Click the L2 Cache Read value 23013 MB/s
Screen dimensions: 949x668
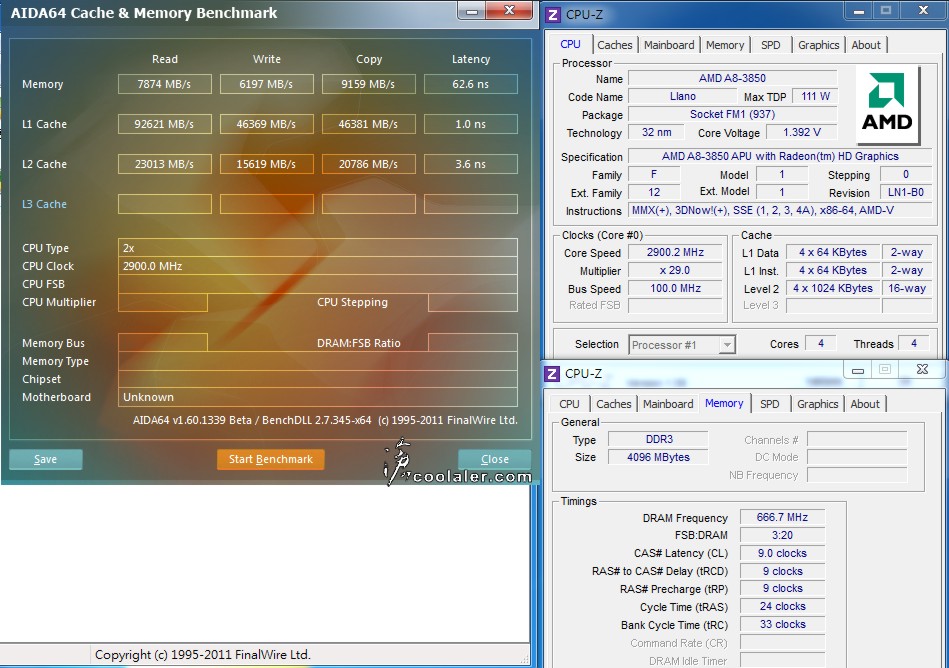tap(165, 164)
